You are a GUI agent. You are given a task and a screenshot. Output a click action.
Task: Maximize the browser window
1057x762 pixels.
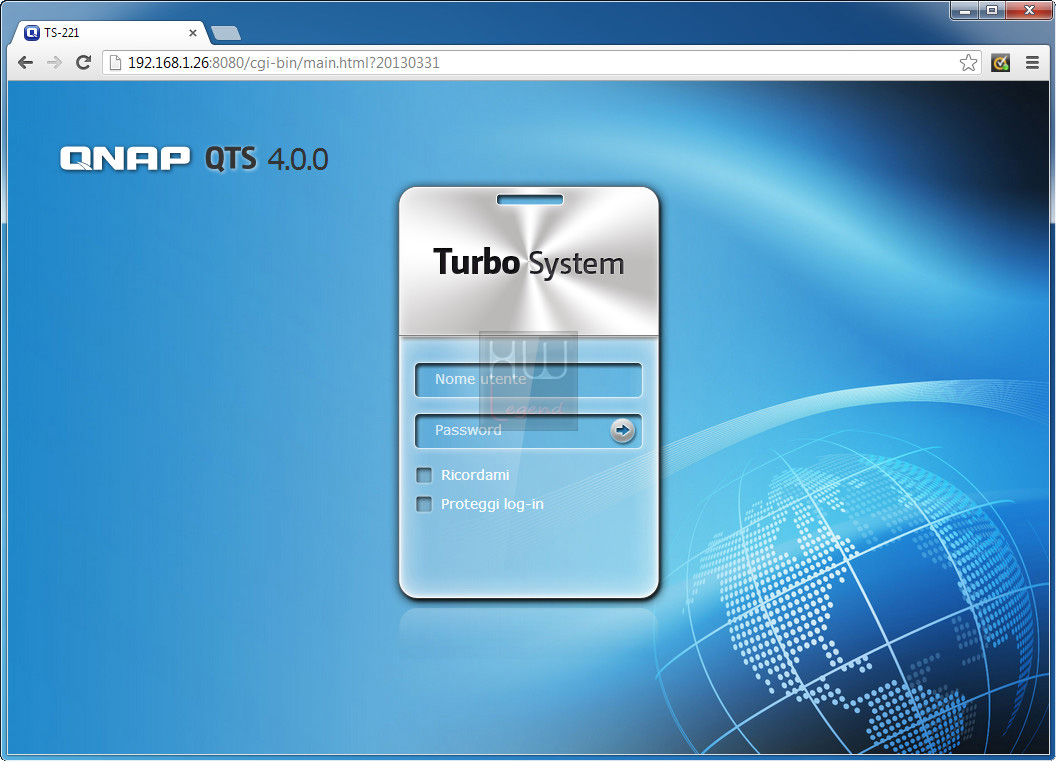point(992,9)
